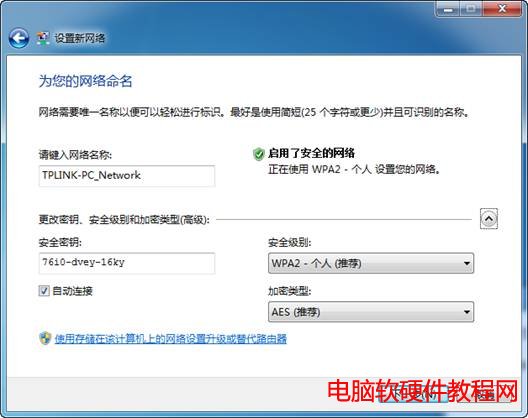Click the heading 为您的网络命名
528x418 pixels.
point(86,81)
